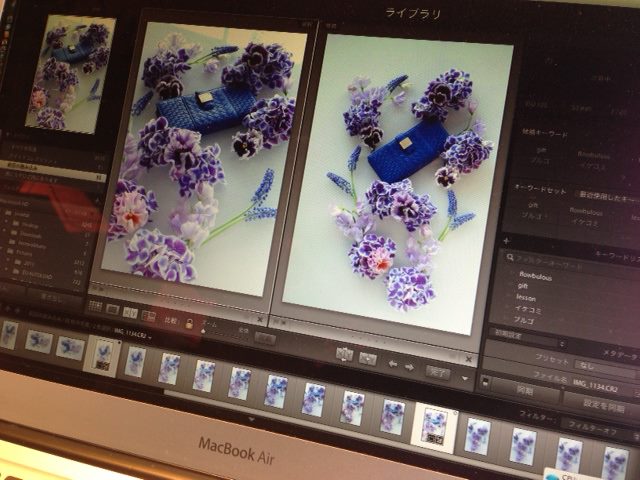640x480 pixels.
Task: Collapse the filmstrip with the bottom triangle
Action: [x=252, y=419]
